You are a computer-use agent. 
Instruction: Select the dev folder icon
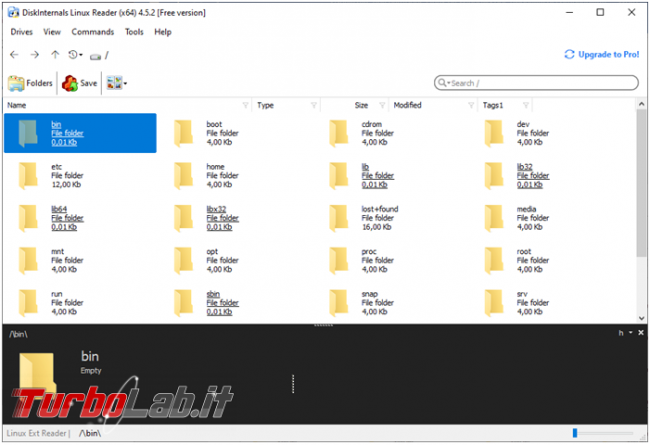pyautogui.click(x=494, y=134)
